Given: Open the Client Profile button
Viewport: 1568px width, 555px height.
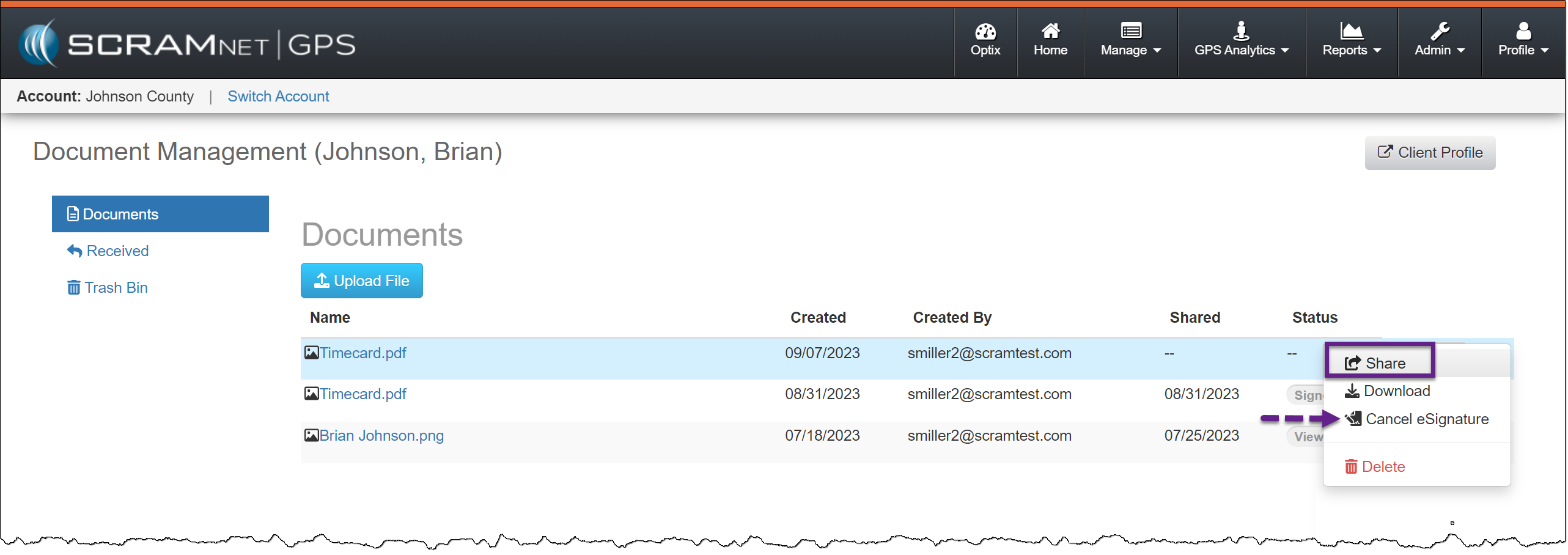Looking at the screenshot, I should pos(1429,153).
